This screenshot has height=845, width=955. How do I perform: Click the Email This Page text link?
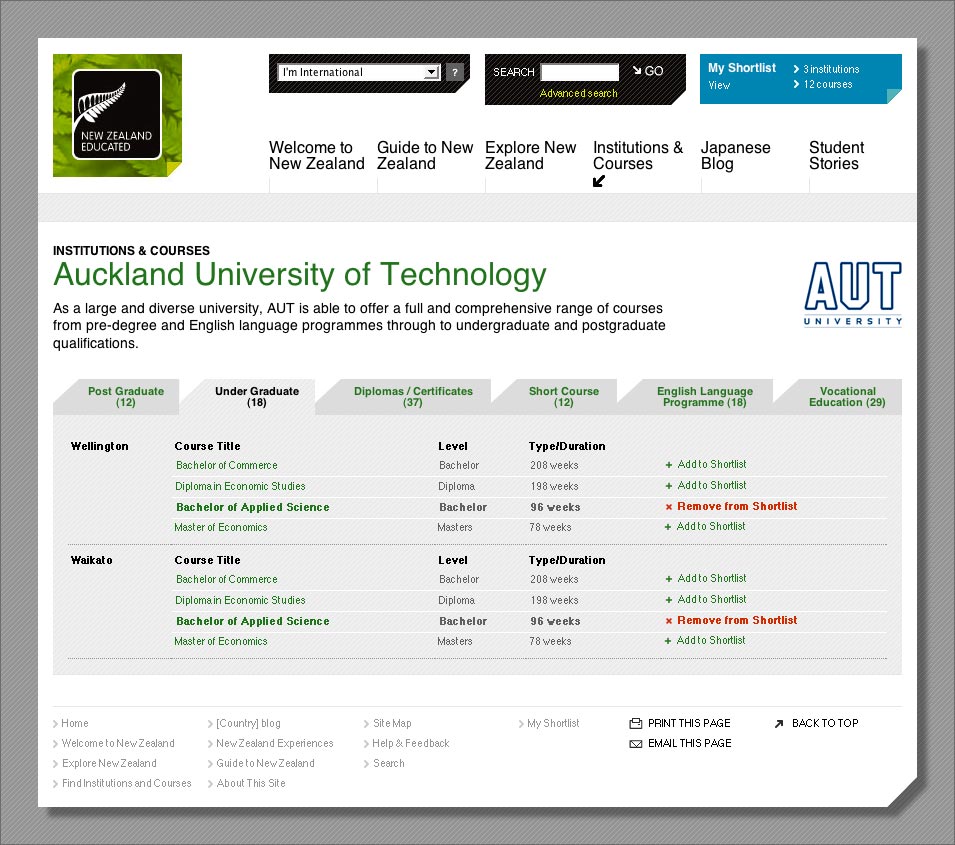tap(689, 743)
